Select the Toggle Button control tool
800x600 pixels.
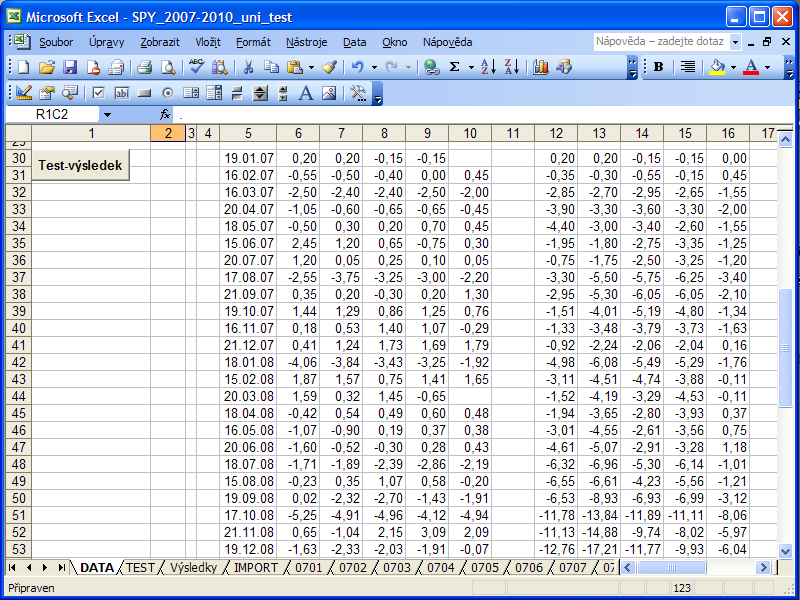(237, 93)
